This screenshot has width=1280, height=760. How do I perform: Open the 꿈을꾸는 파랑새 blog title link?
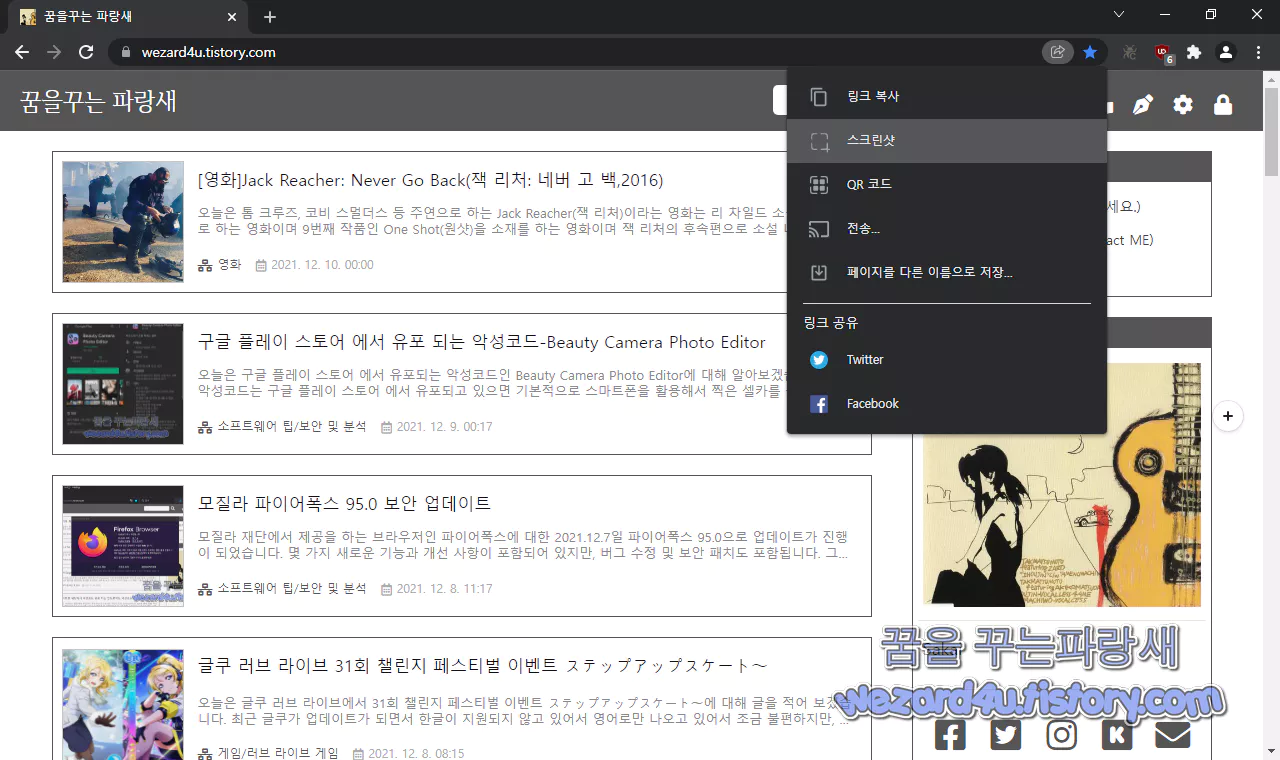click(98, 102)
